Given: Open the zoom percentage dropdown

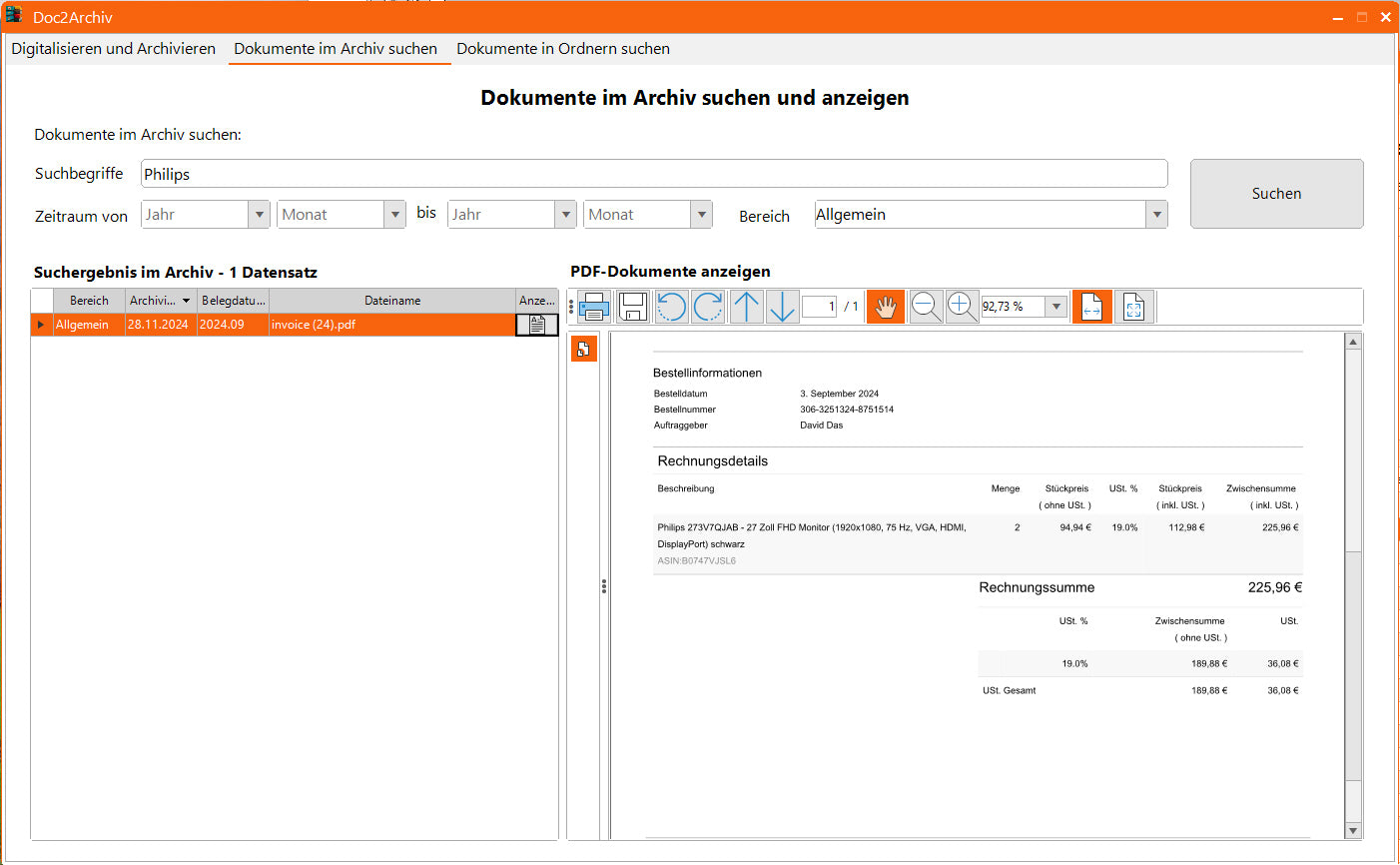Looking at the screenshot, I should [x=1056, y=307].
